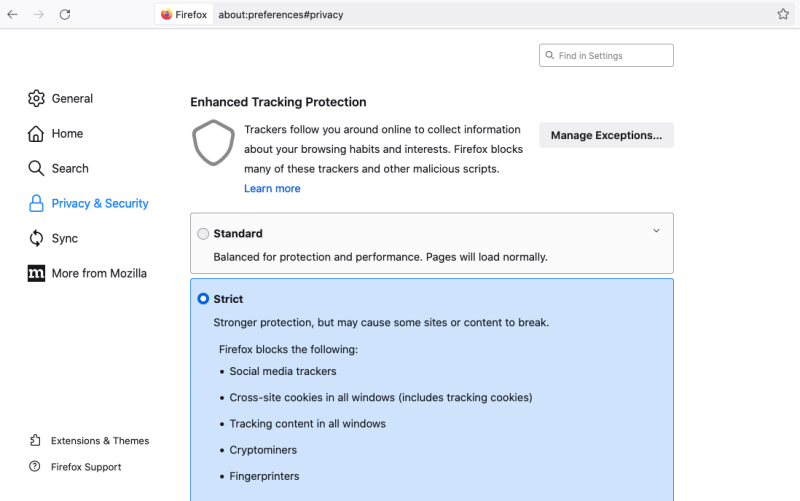
Task: Select the Strict tracking protection radio button
Action: [204, 299]
